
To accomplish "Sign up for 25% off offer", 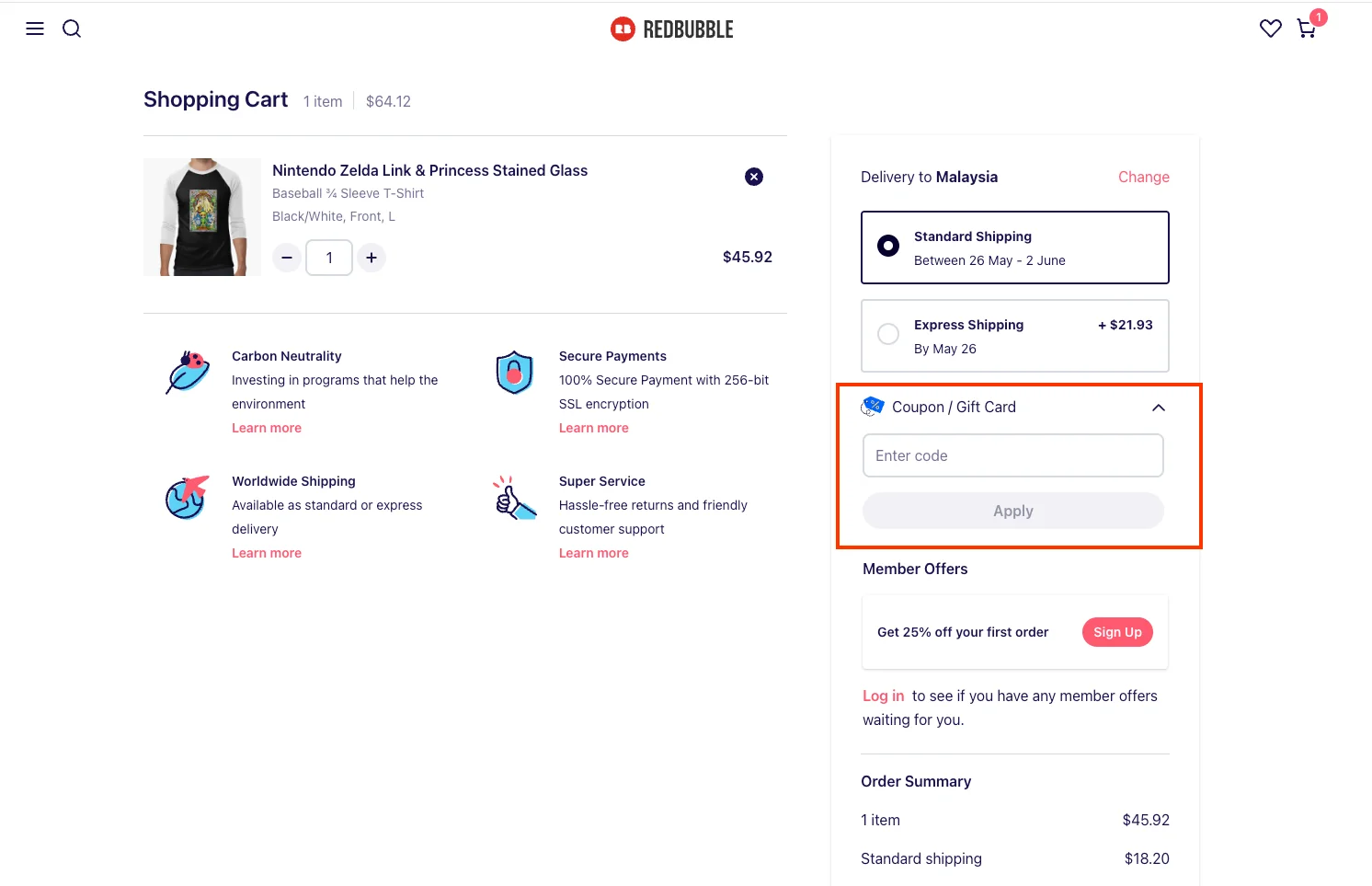I will tap(1117, 632).
